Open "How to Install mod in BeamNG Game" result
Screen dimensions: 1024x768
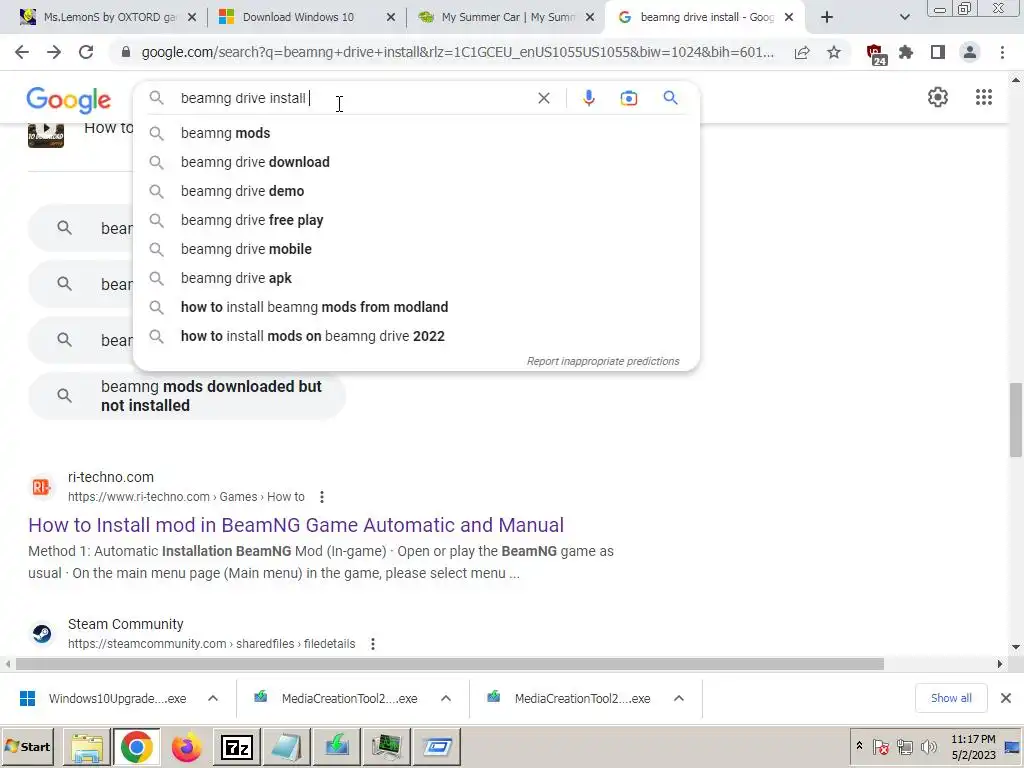click(x=296, y=525)
